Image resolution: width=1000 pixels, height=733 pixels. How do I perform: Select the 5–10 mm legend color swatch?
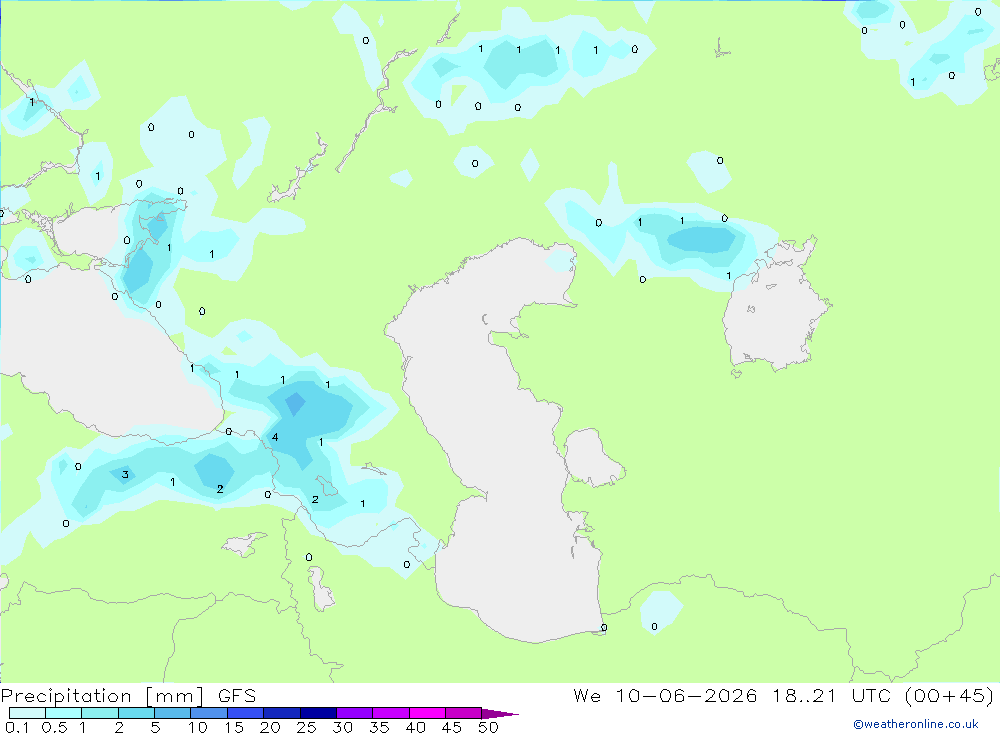173,713
